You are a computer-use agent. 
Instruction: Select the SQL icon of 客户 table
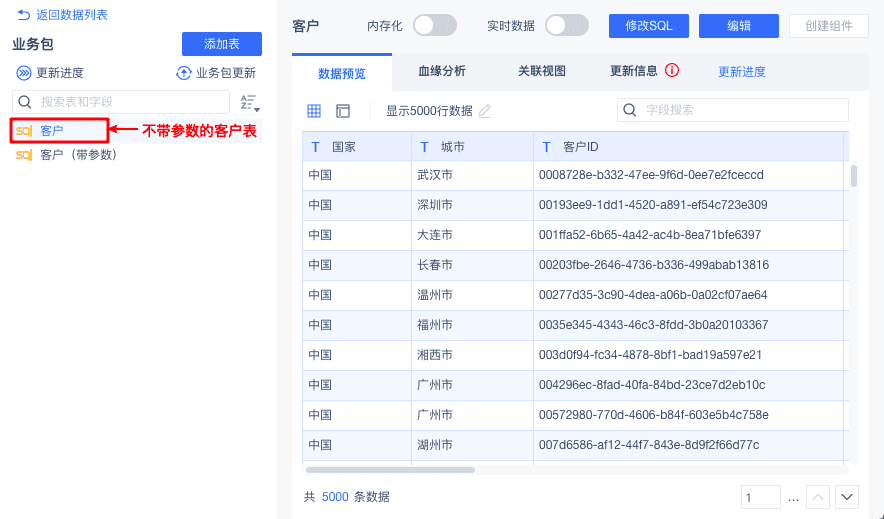(24, 131)
